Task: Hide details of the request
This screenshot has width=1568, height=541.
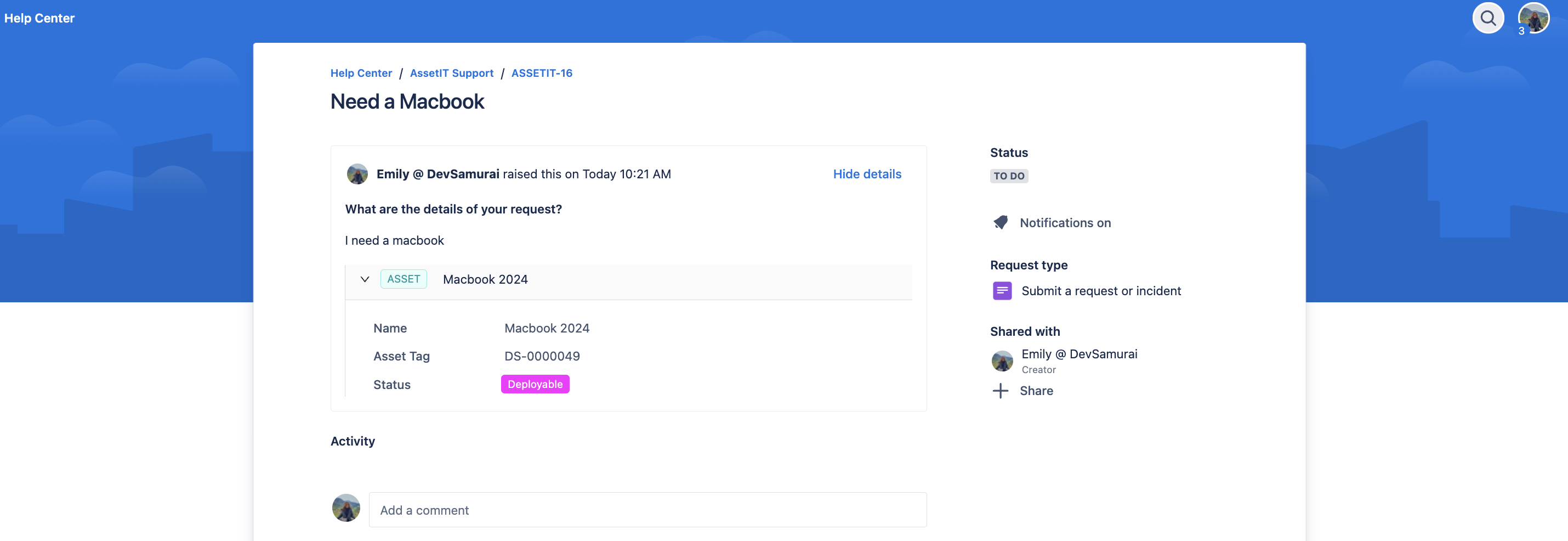Action: pos(867,174)
